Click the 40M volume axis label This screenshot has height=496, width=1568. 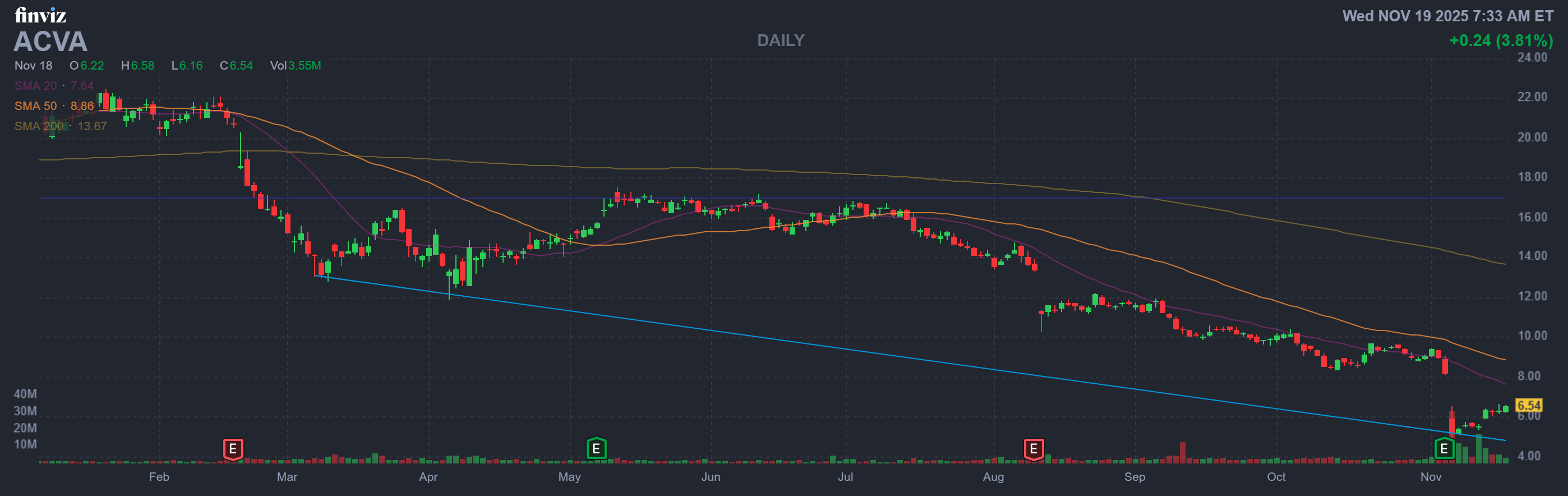25,394
